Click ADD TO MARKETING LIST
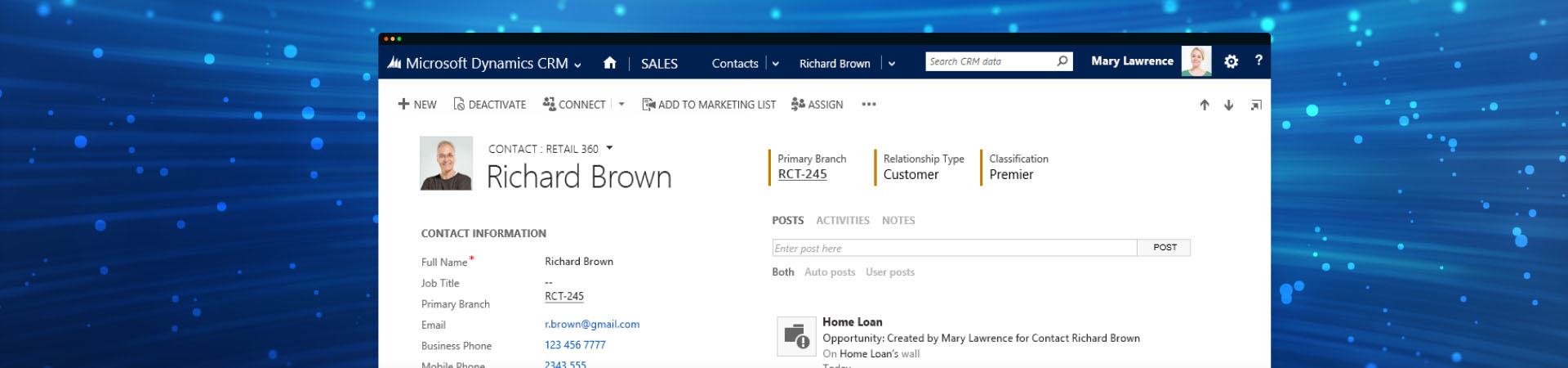1568x368 pixels. click(709, 105)
